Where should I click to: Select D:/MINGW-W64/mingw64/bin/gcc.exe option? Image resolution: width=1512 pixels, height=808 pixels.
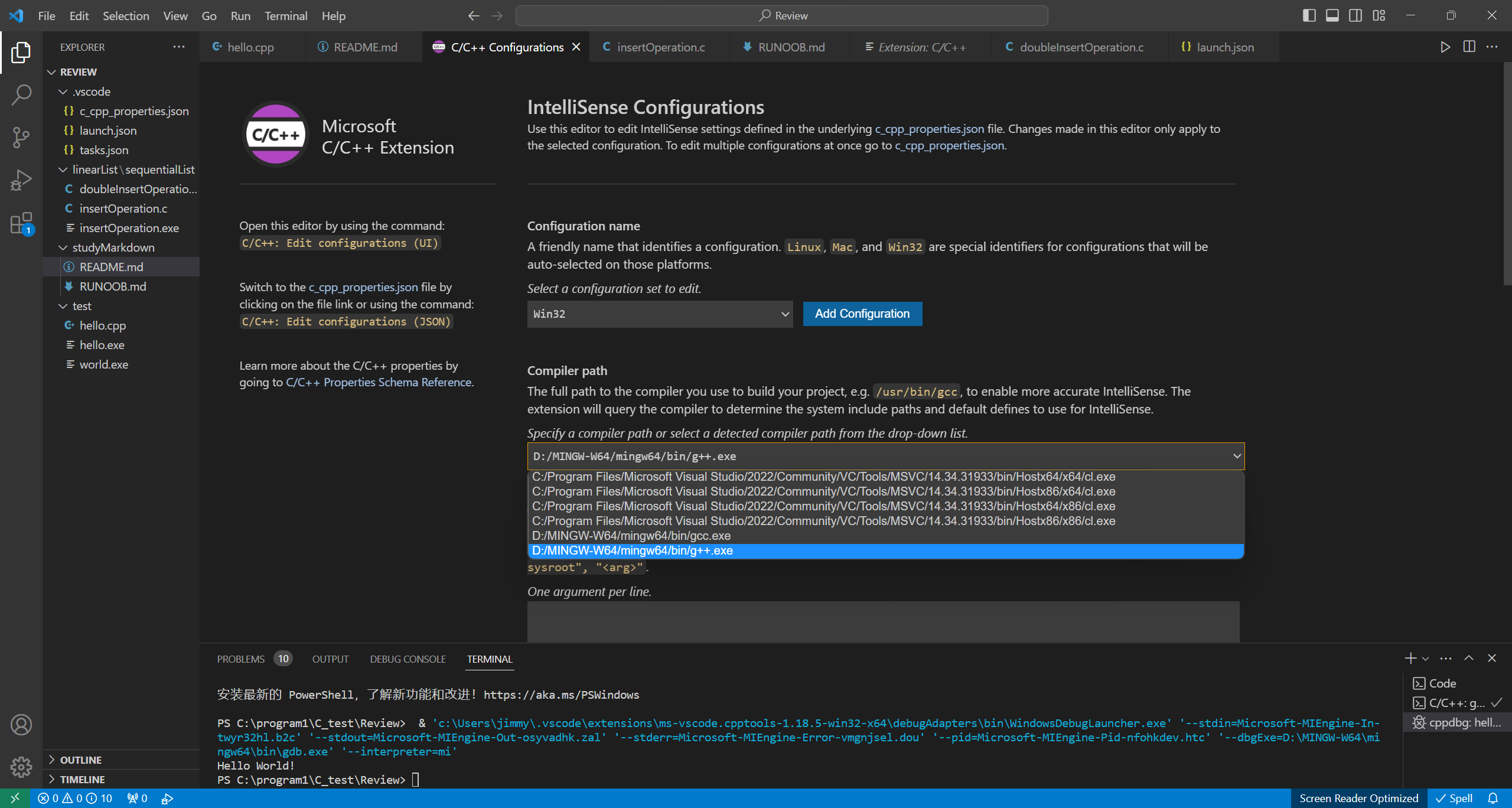(885, 536)
